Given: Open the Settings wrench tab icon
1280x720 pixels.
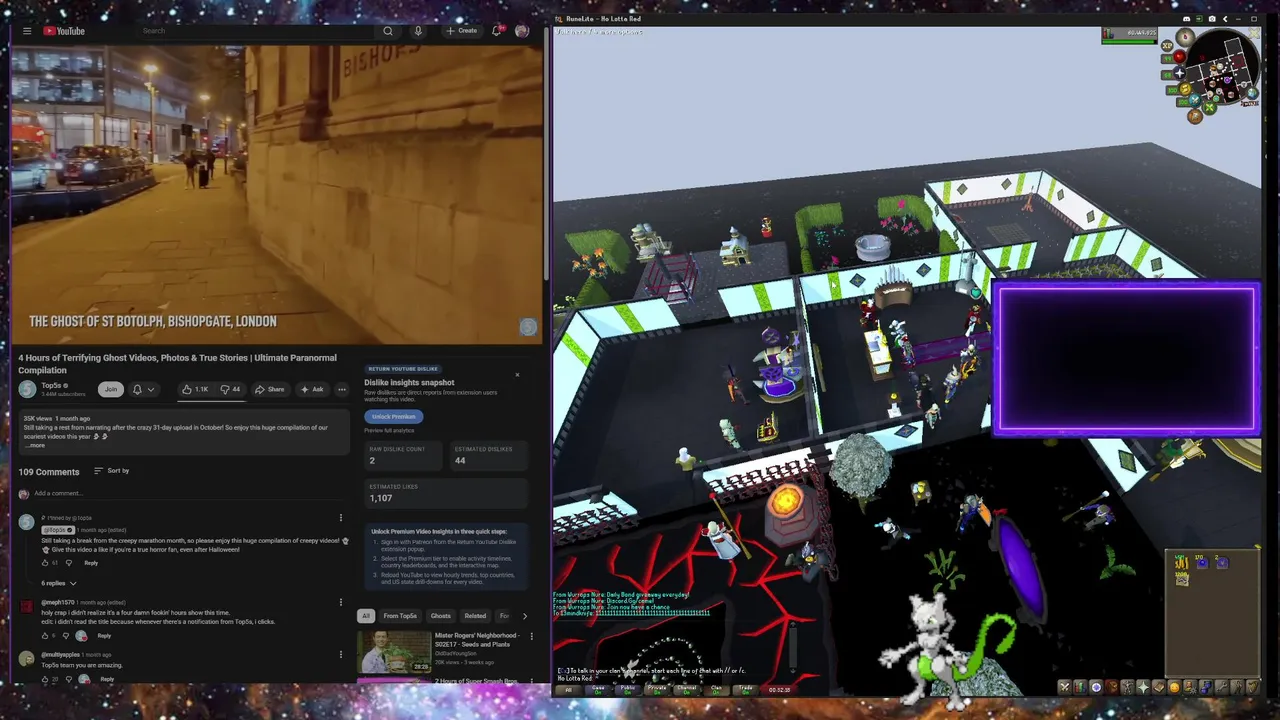Looking at the screenshot, I should click(x=1221, y=687).
